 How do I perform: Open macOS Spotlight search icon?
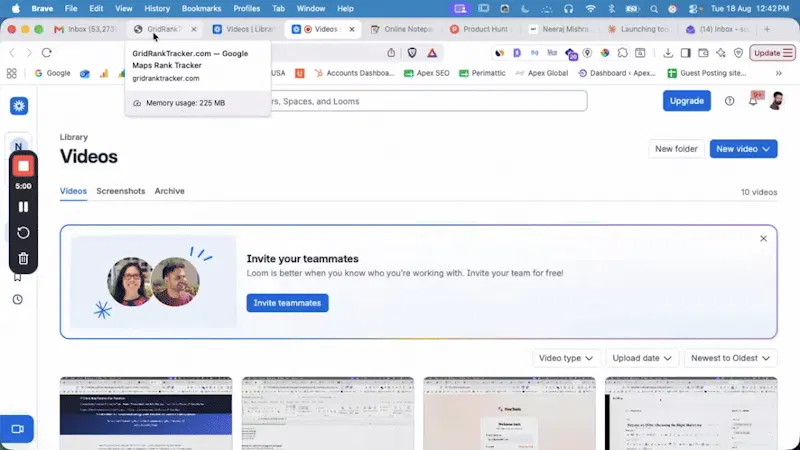pyautogui.click(x=654, y=9)
